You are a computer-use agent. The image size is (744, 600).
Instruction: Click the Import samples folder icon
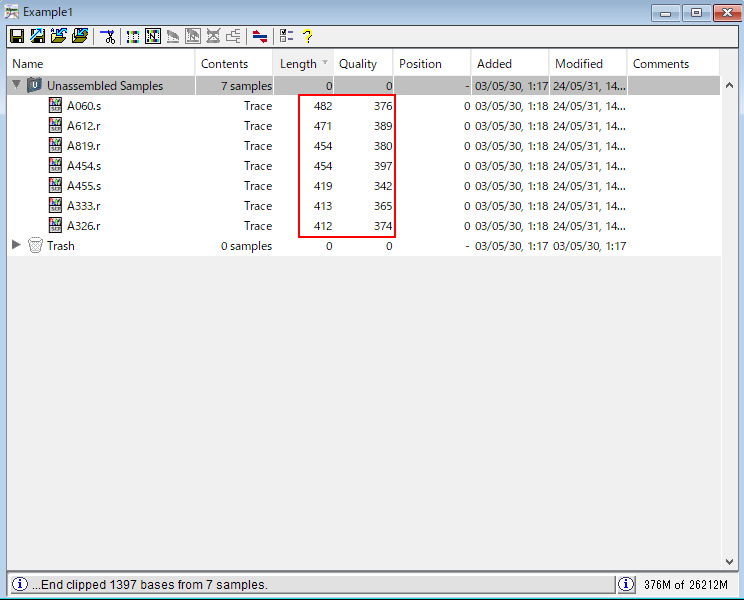point(59,37)
